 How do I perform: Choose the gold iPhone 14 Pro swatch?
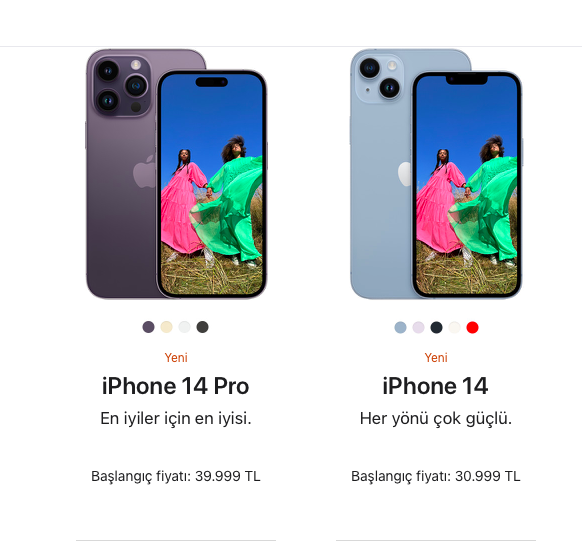coord(166,327)
